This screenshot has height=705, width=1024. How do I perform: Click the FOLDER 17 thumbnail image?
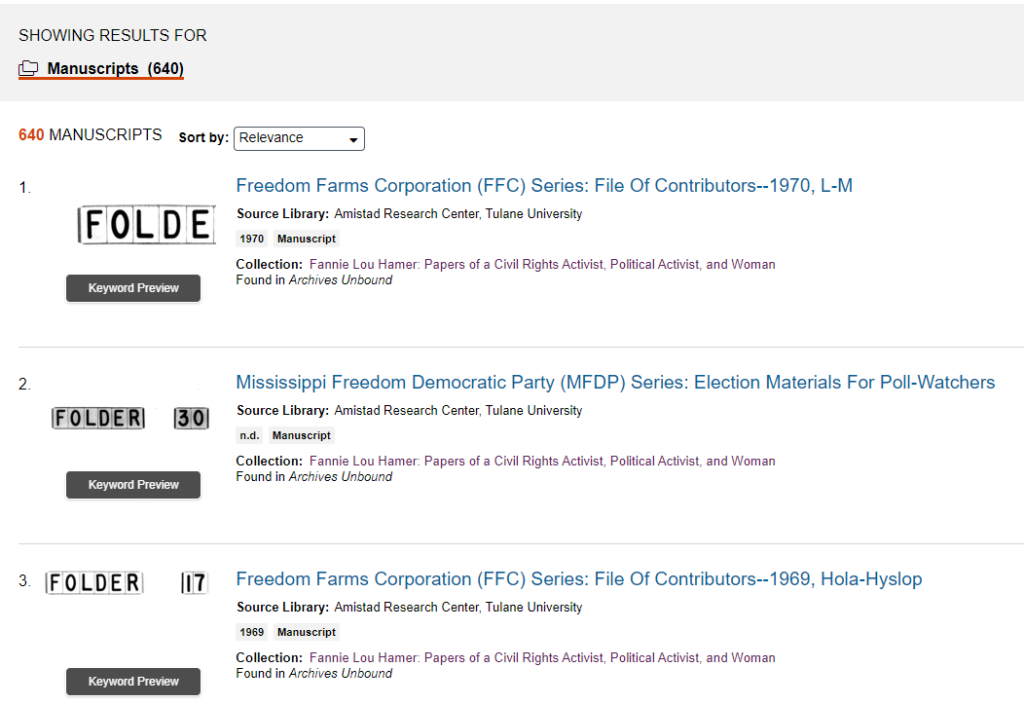126,583
